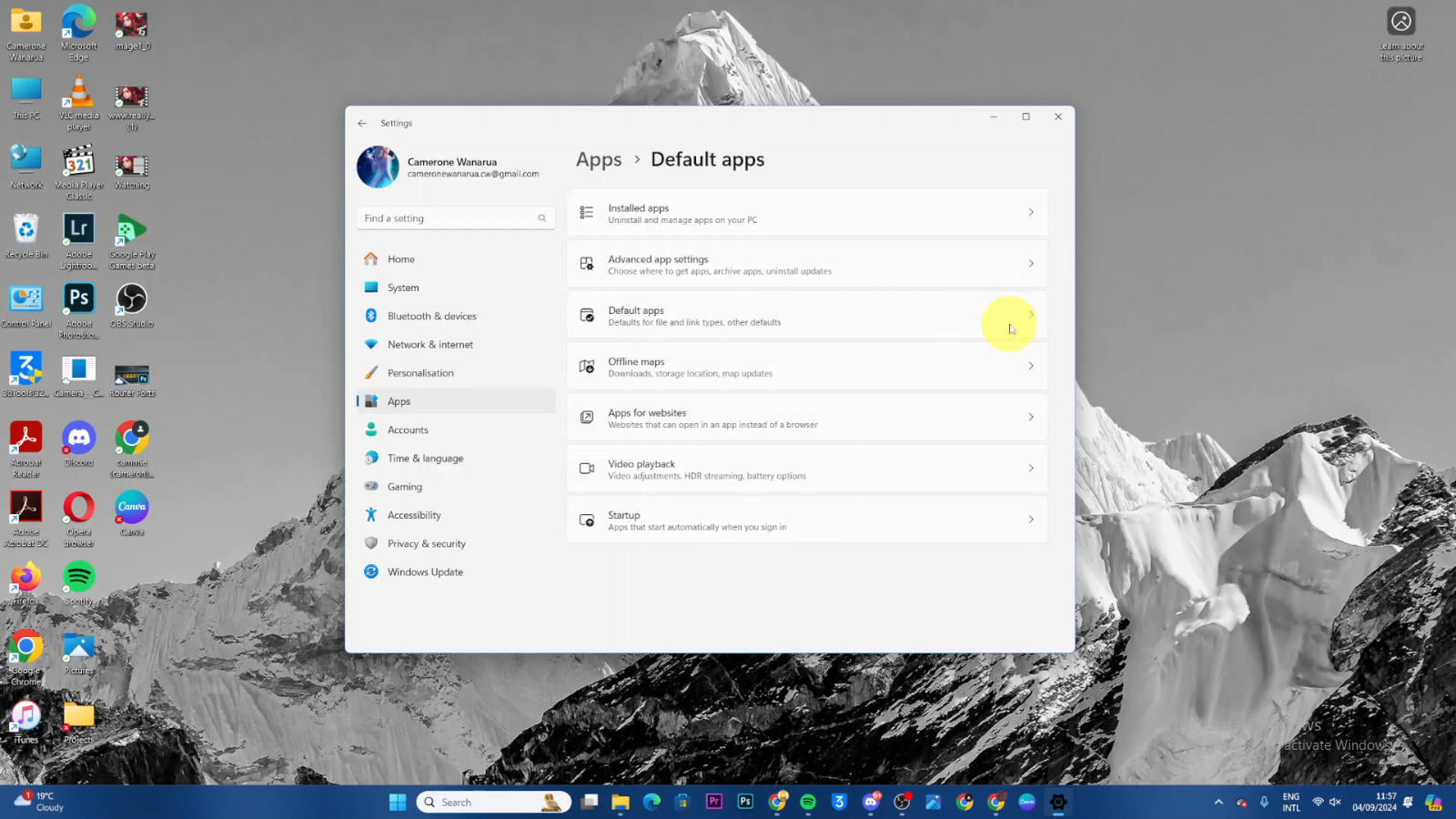Viewport: 1456px width, 819px height.
Task: Select the Opera browser desktop icon
Action: (x=79, y=520)
